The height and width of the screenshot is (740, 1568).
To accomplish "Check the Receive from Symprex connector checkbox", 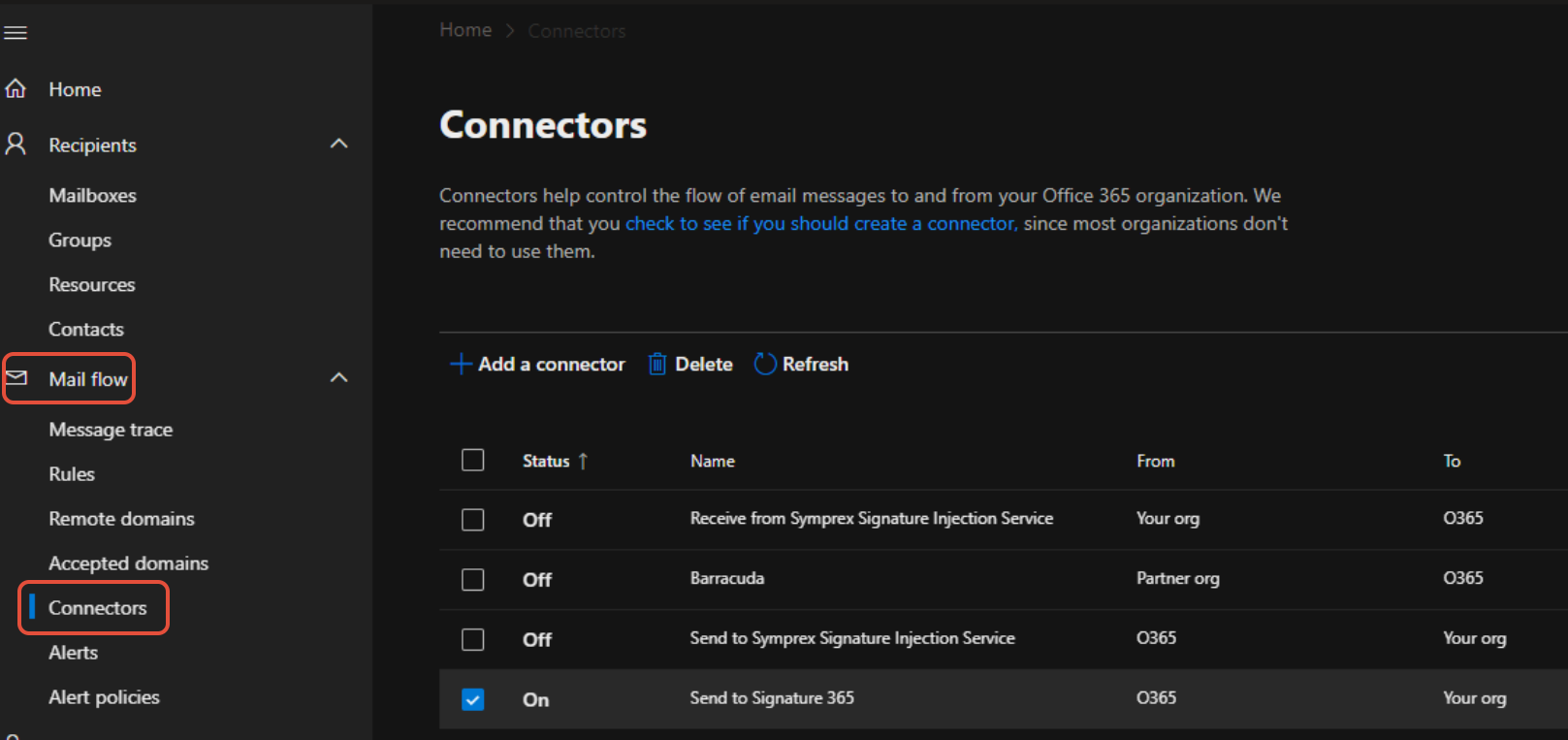I will 473,520.
